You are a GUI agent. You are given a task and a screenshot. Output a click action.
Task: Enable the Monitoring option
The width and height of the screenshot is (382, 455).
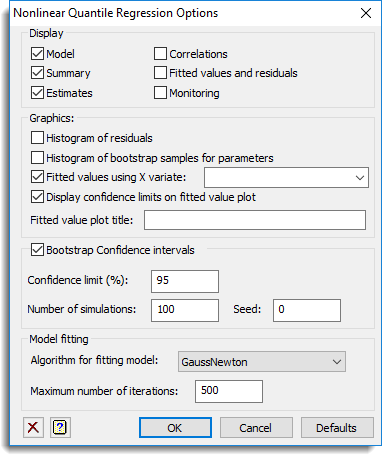(x=160, y=93)
